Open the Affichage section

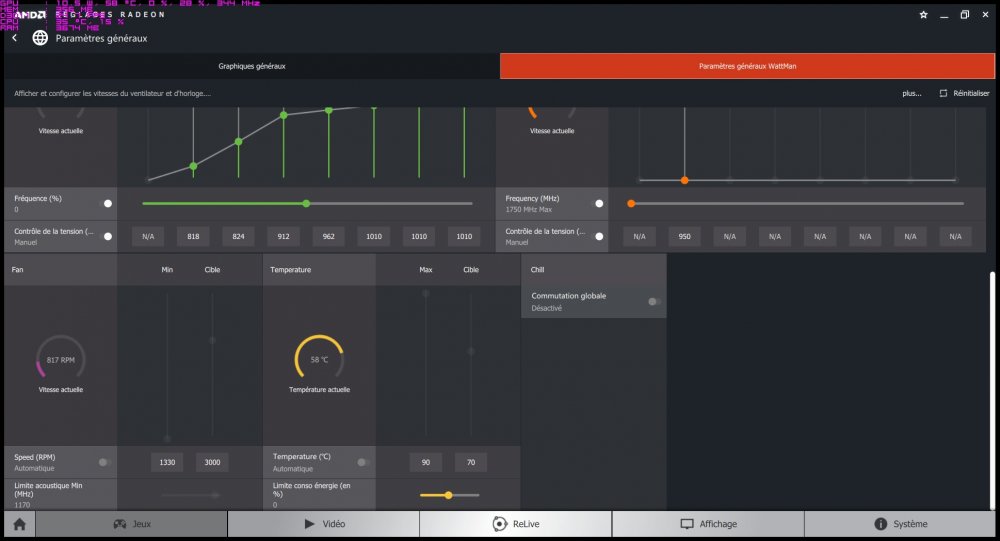tap(708, 524)
